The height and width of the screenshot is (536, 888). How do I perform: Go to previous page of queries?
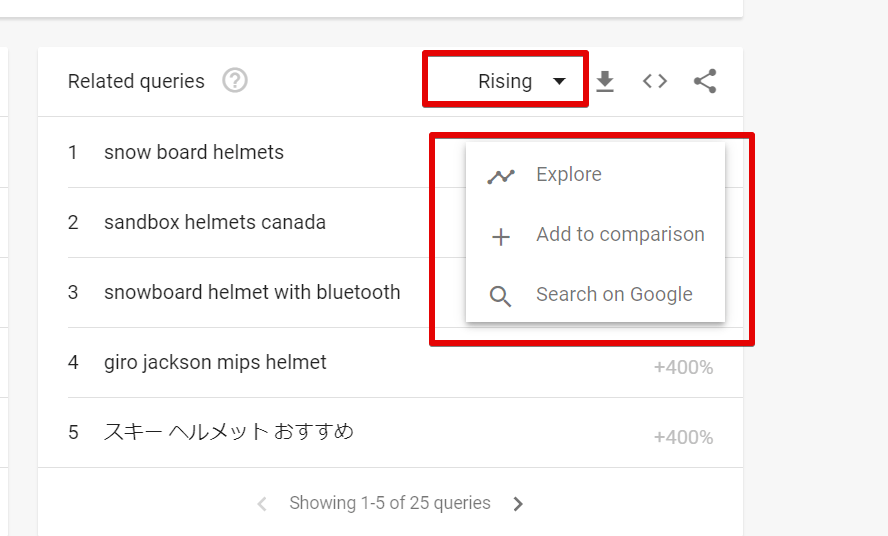point(262,504)
